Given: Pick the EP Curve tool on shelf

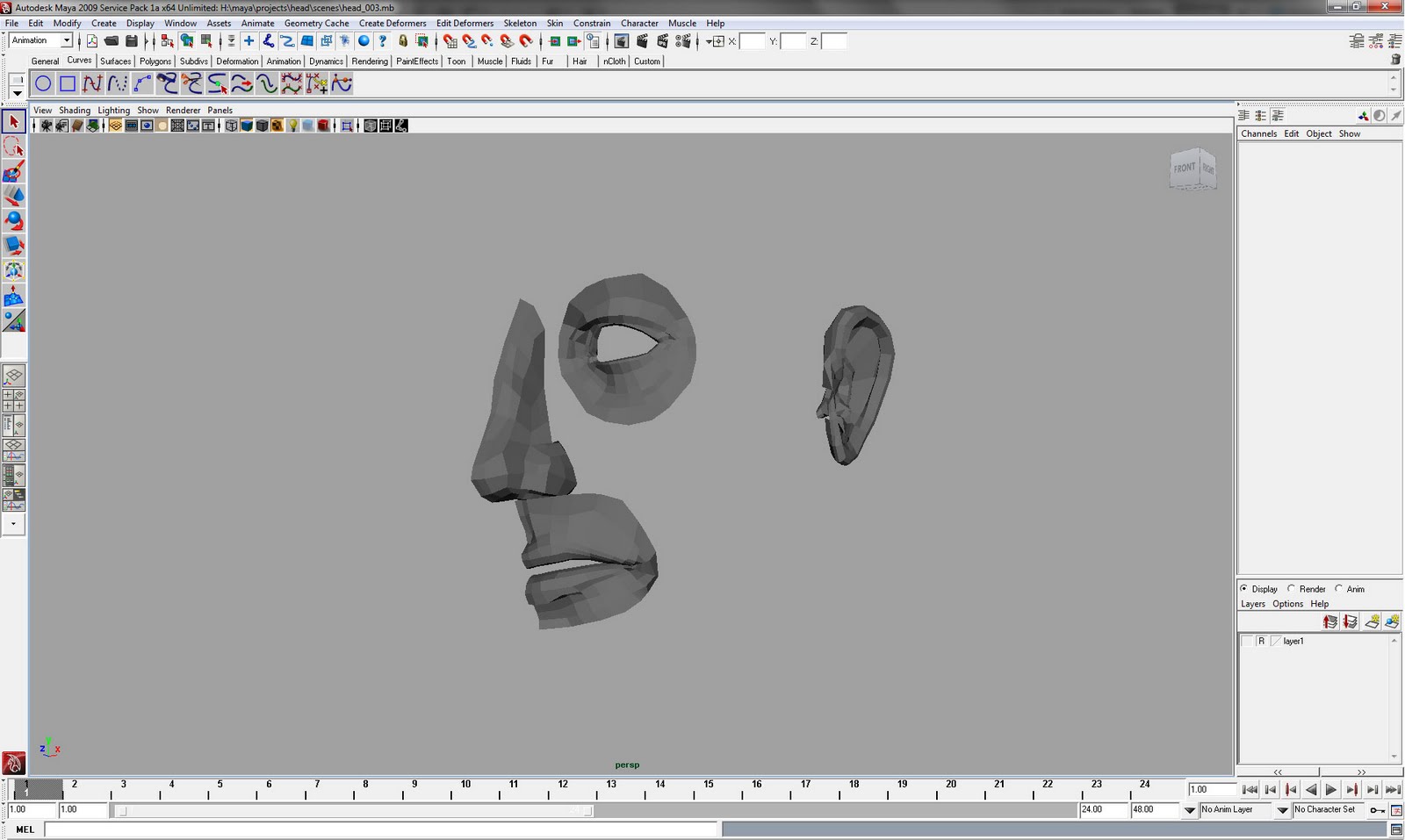Looking at the screenshot, I should (x=92, y=84).
